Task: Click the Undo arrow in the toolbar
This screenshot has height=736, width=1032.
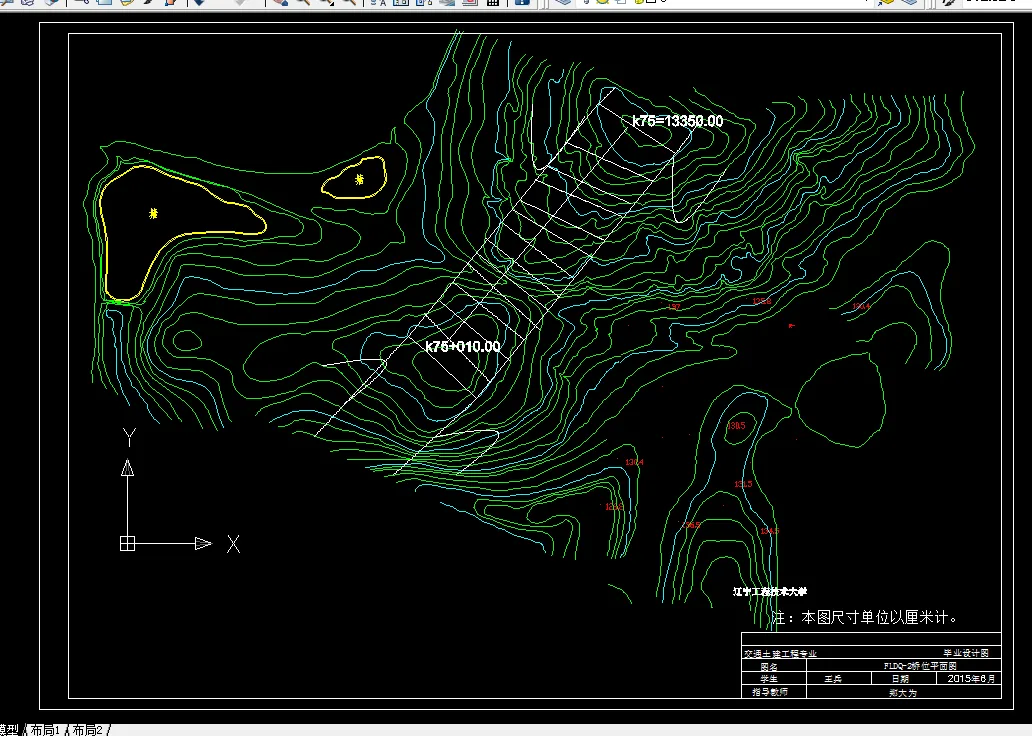Action: click(x=198, y=3)
